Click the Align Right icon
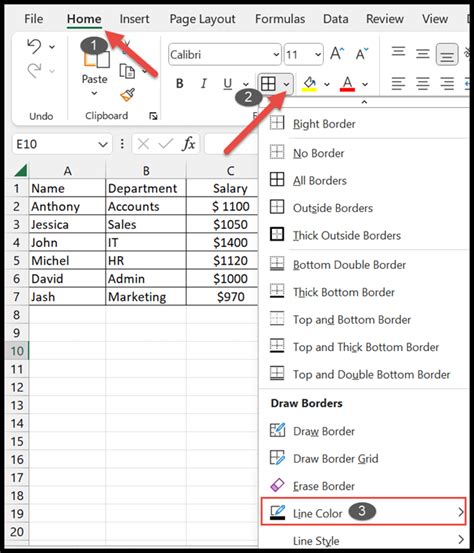The width and height of the screenshot is (474, 553). [x=447, y=84]
